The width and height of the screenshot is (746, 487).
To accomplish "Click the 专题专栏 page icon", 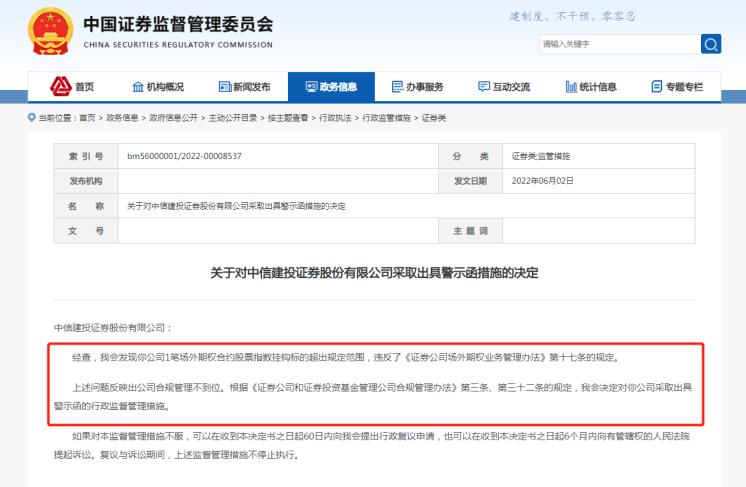I will [657, 87].
